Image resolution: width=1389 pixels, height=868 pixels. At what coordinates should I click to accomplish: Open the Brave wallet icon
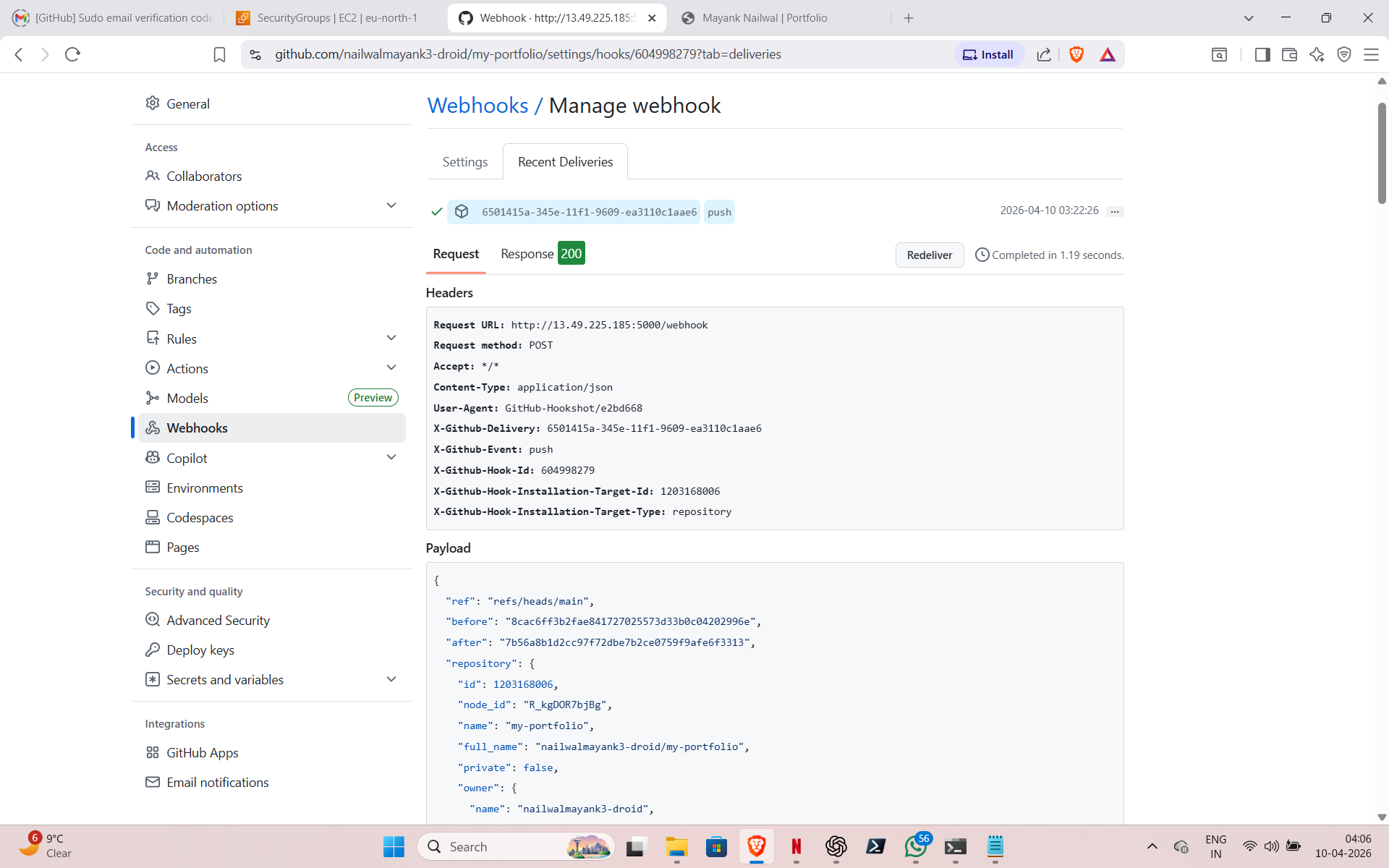pos(1288,54)
